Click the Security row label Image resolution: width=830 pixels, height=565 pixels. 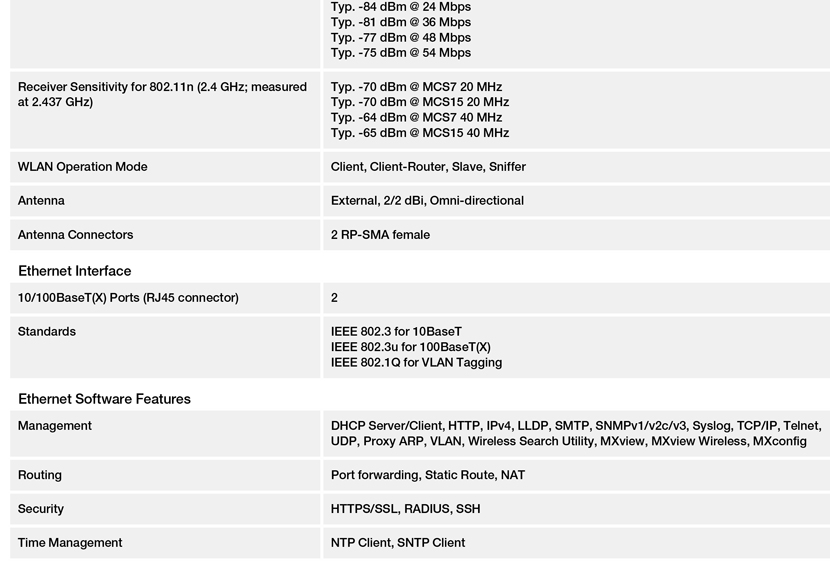41,509
